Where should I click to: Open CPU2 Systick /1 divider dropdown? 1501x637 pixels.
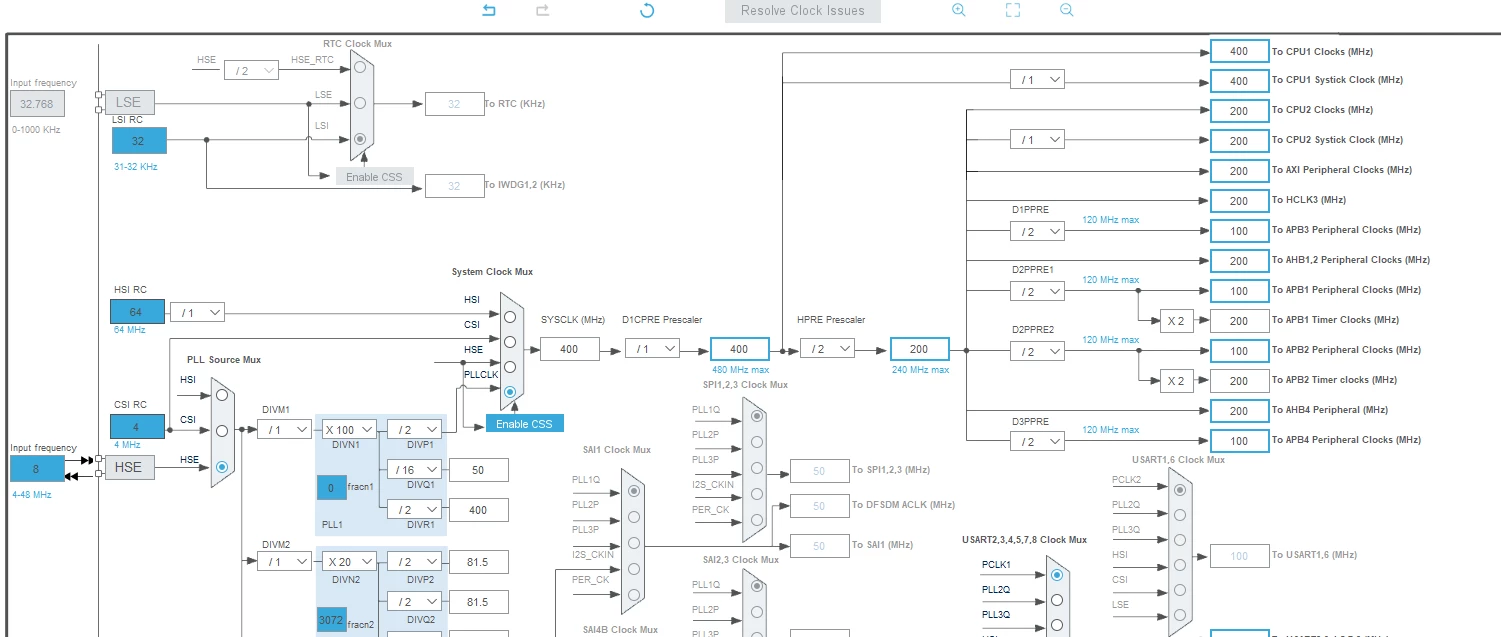(1037, 140)
